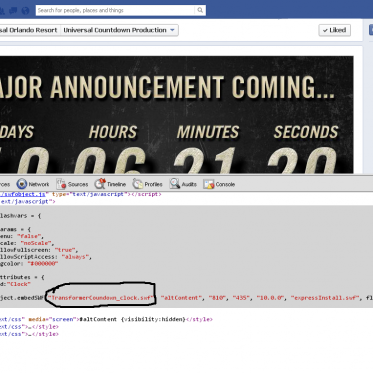Click the Console panel icon

pos(209,184)
